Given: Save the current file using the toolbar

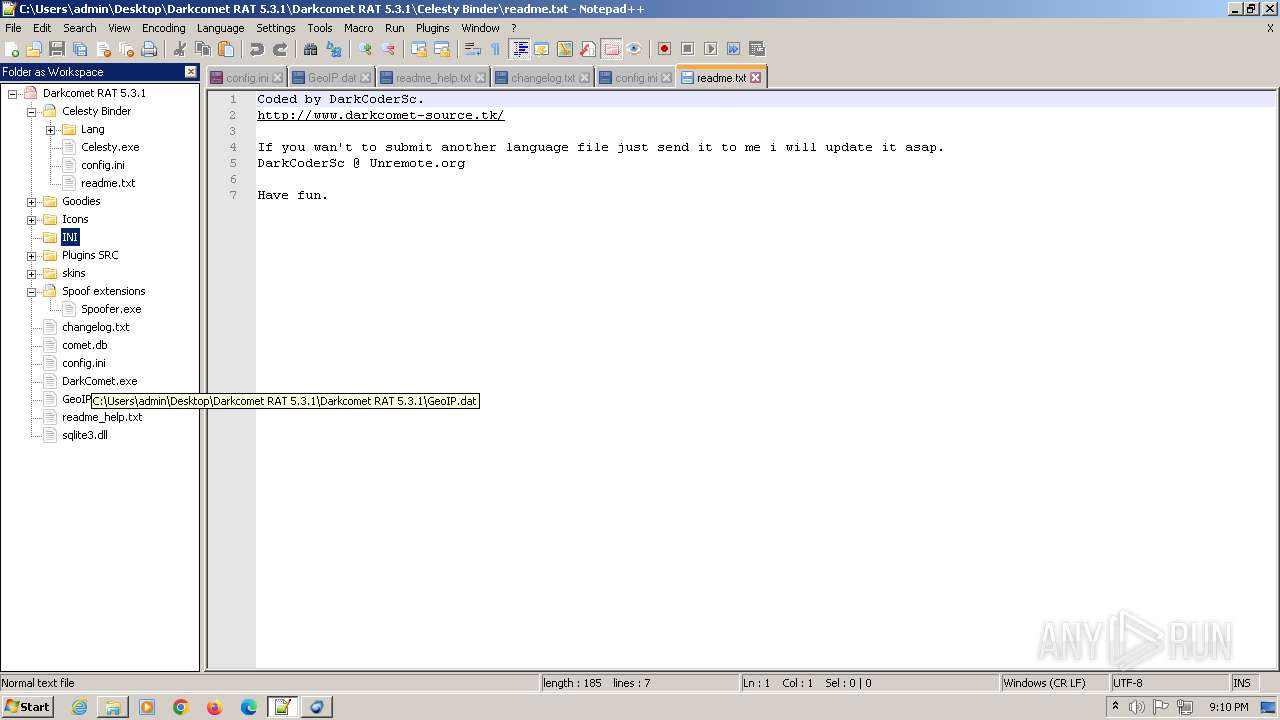Looking at the screenshot, I should [57, 49].
